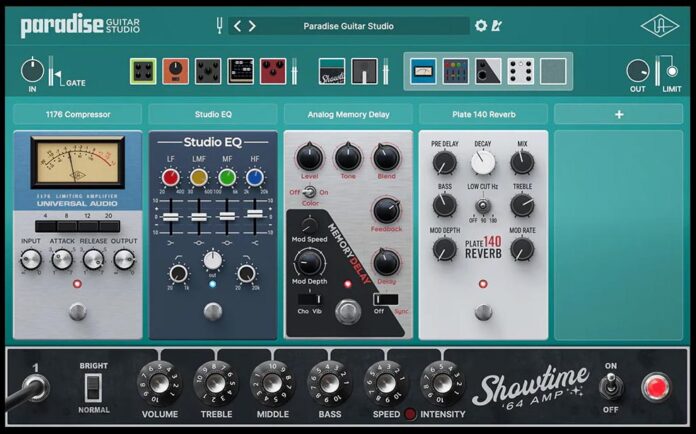696x434 pixels.
Task: Open the Paradise Guitar Studio preset name menu
Action: [348, 26]
